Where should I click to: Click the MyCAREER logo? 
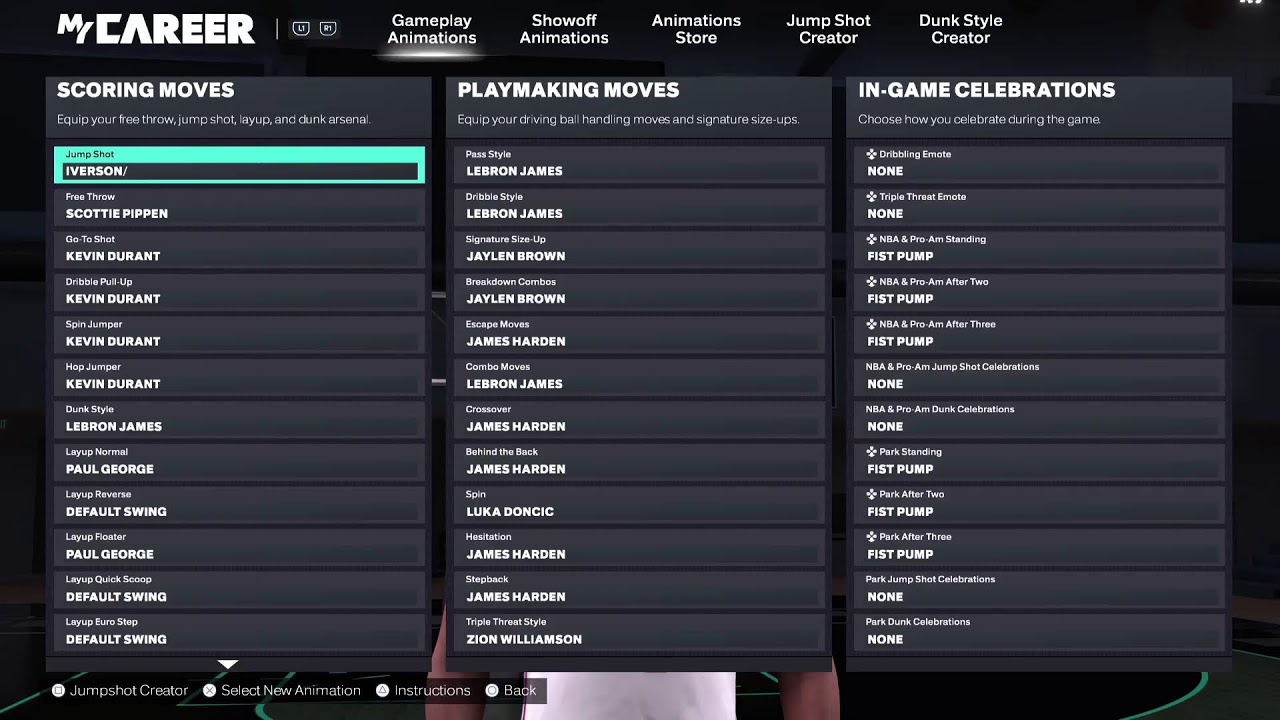click(156, 29)
